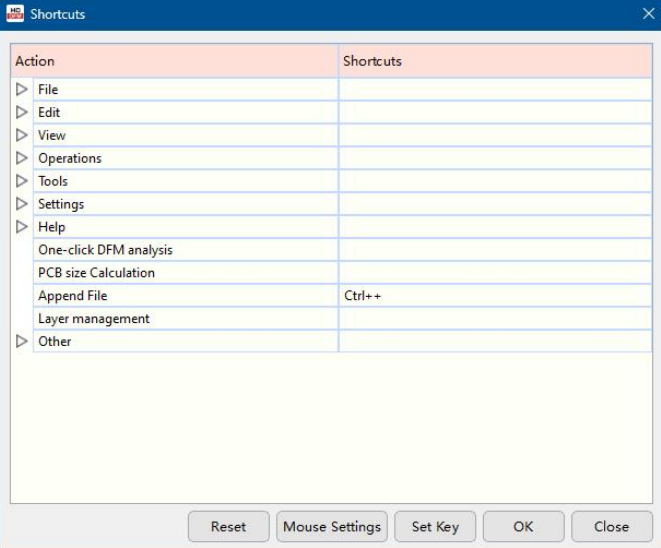The image size is (661, 548).
Task: Select the Layer management row
Action: click(x=94, y=319)
